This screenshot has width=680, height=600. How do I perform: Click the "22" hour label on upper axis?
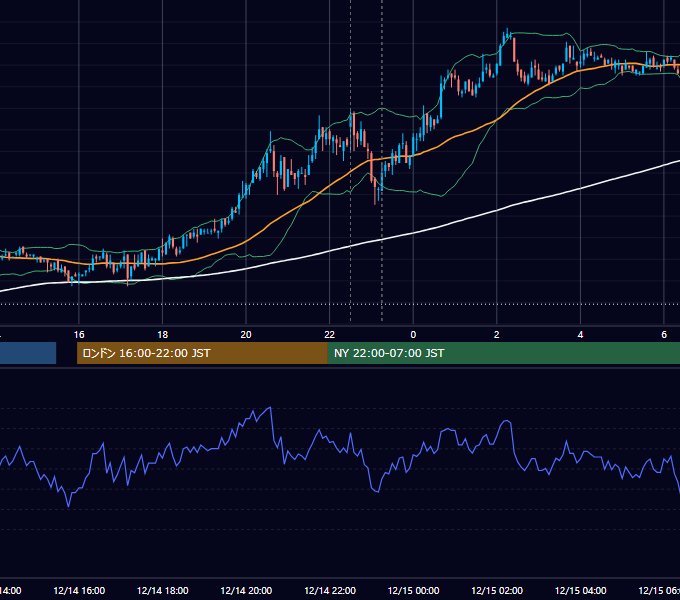click(x=330, y=335)
